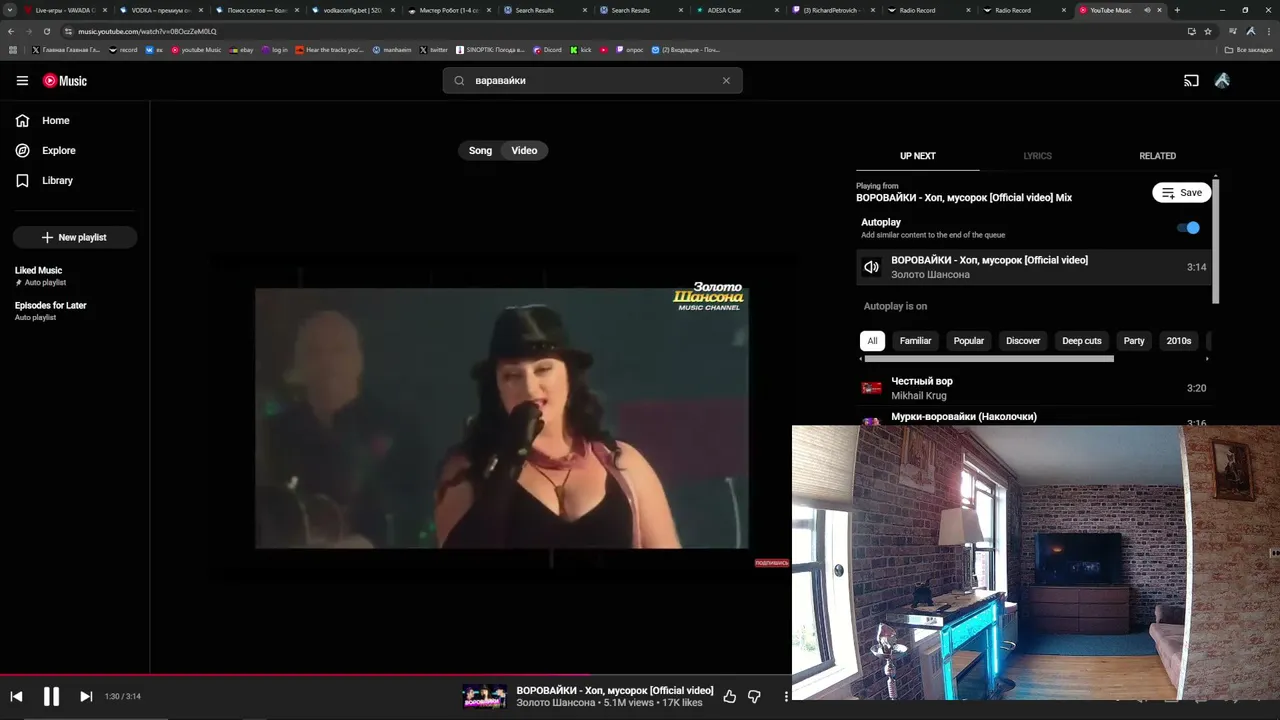Open a new browser tab
This screenshot has width=1280, height=720.
coord(1177,10)
